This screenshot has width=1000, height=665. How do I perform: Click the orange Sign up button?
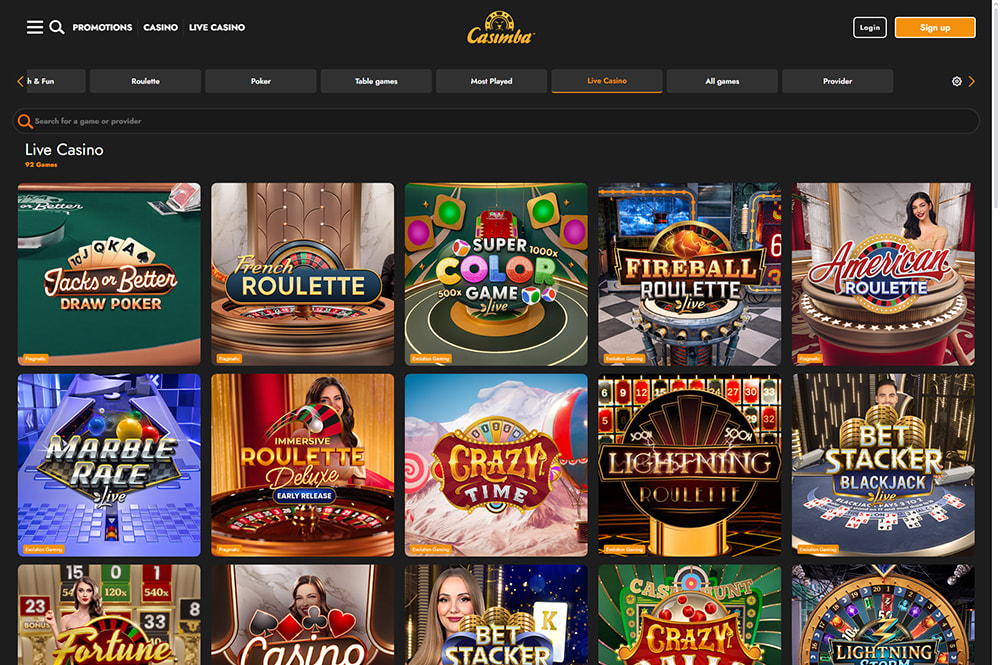tap(935, 27)
